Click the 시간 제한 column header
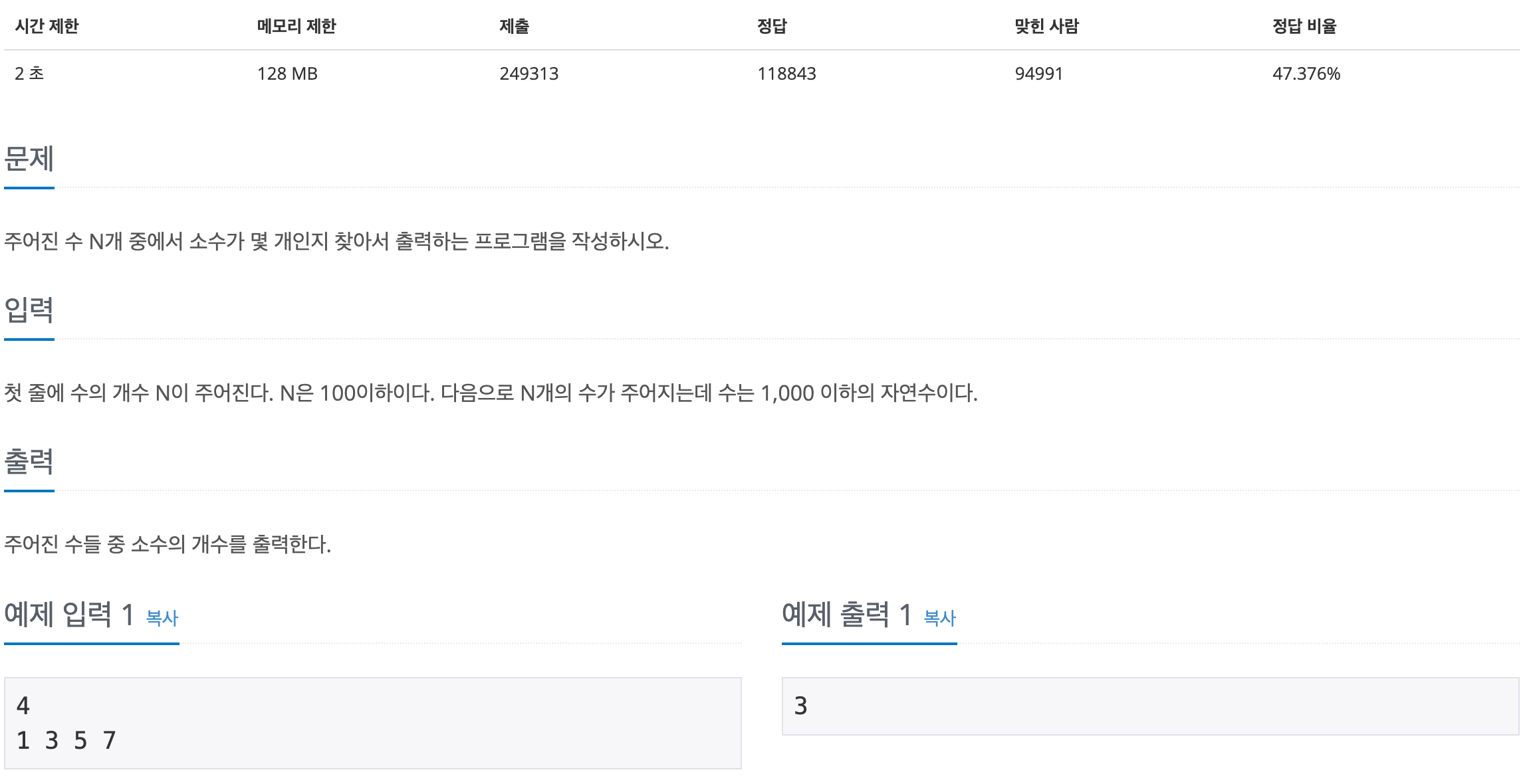 (47, 26)
